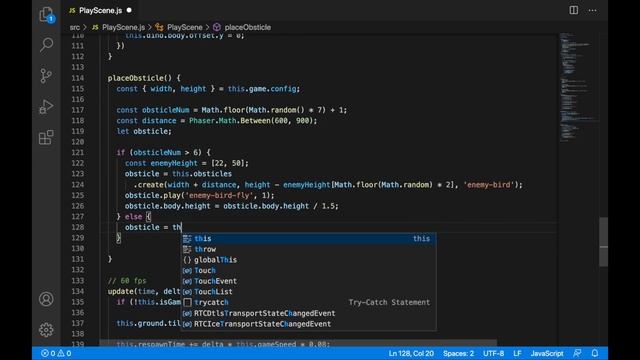
Task: Click the 'let obsticle;' line
Action: pyautogui.click(x=144, y=131)
